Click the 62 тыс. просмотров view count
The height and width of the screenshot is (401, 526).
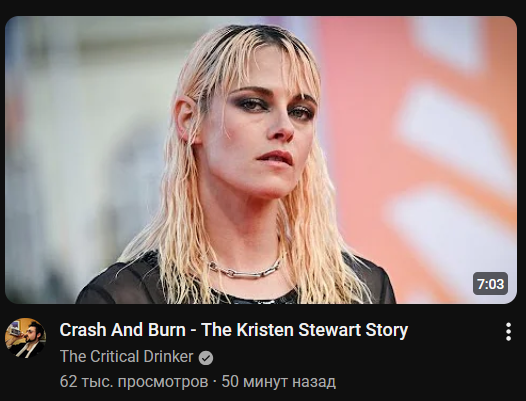pyautogui.click(x=134, y=382)
